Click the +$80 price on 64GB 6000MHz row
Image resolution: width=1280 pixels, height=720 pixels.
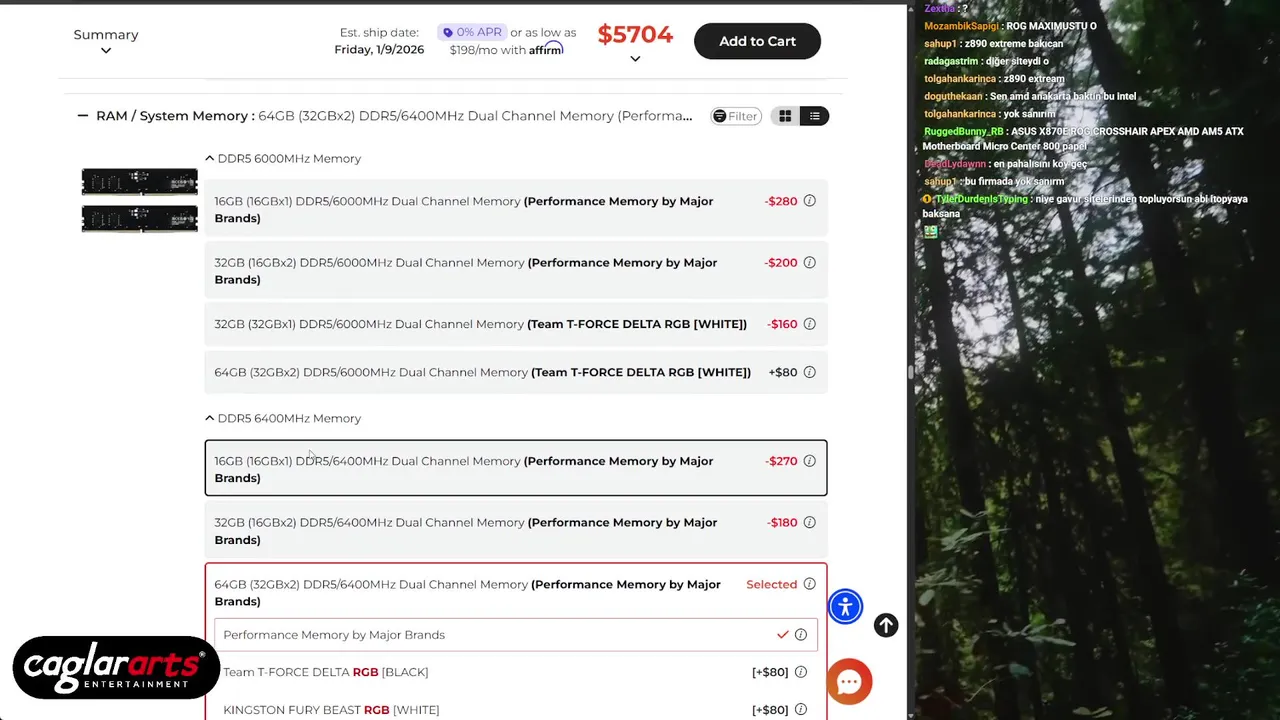[x=783, y=372]
